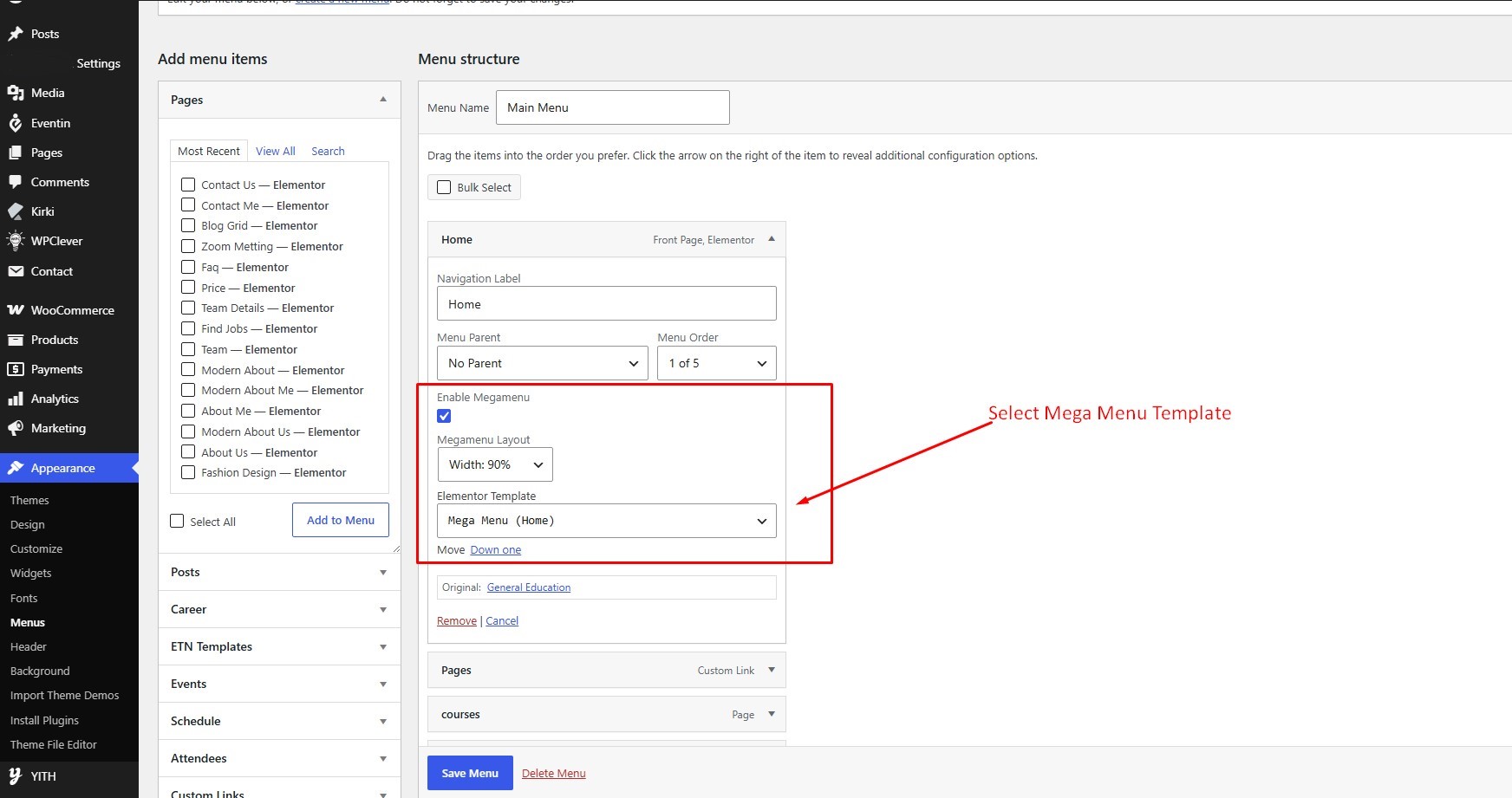1512x798 pixels.
Task: Click the Delete Menu link
Action: coord(554,773)
